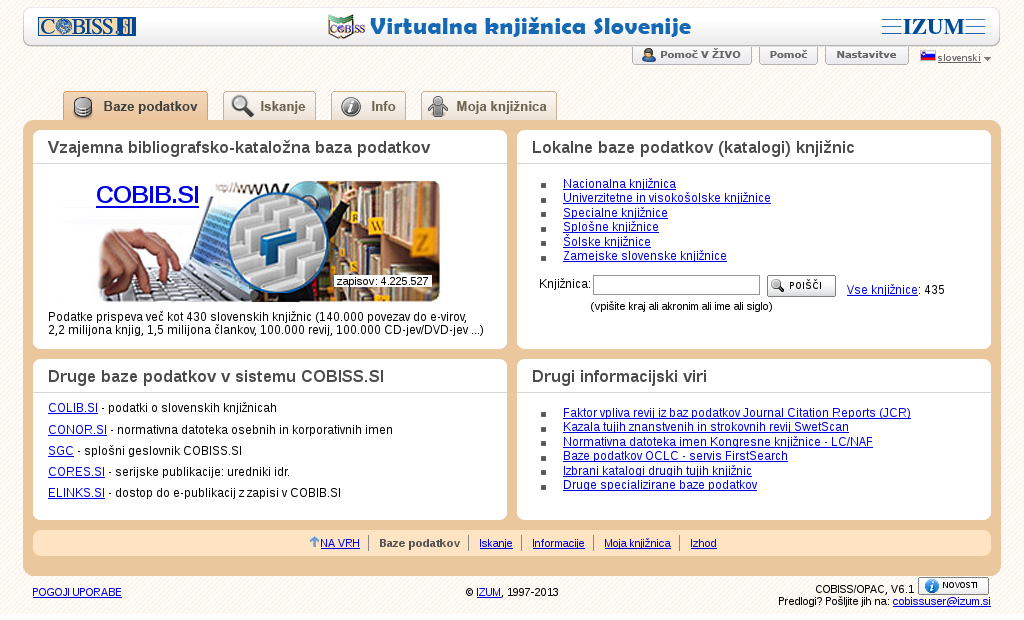Open the COBIB.SI database link
Image resolution: width=1024 pixels, height=620 pixels.
pos(147,195)
